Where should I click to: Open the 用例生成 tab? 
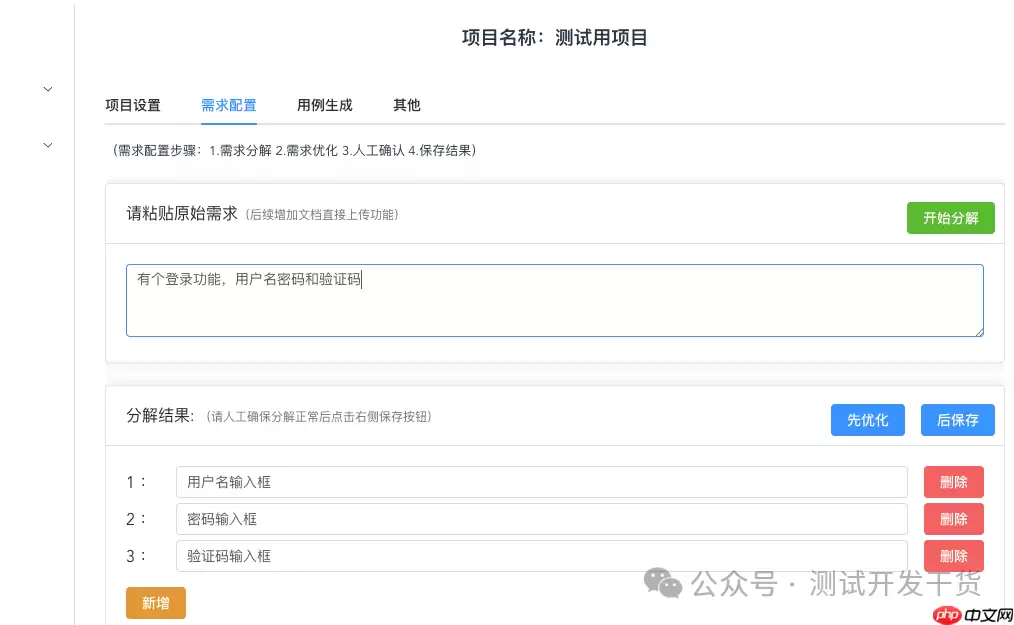coord(324,105)
